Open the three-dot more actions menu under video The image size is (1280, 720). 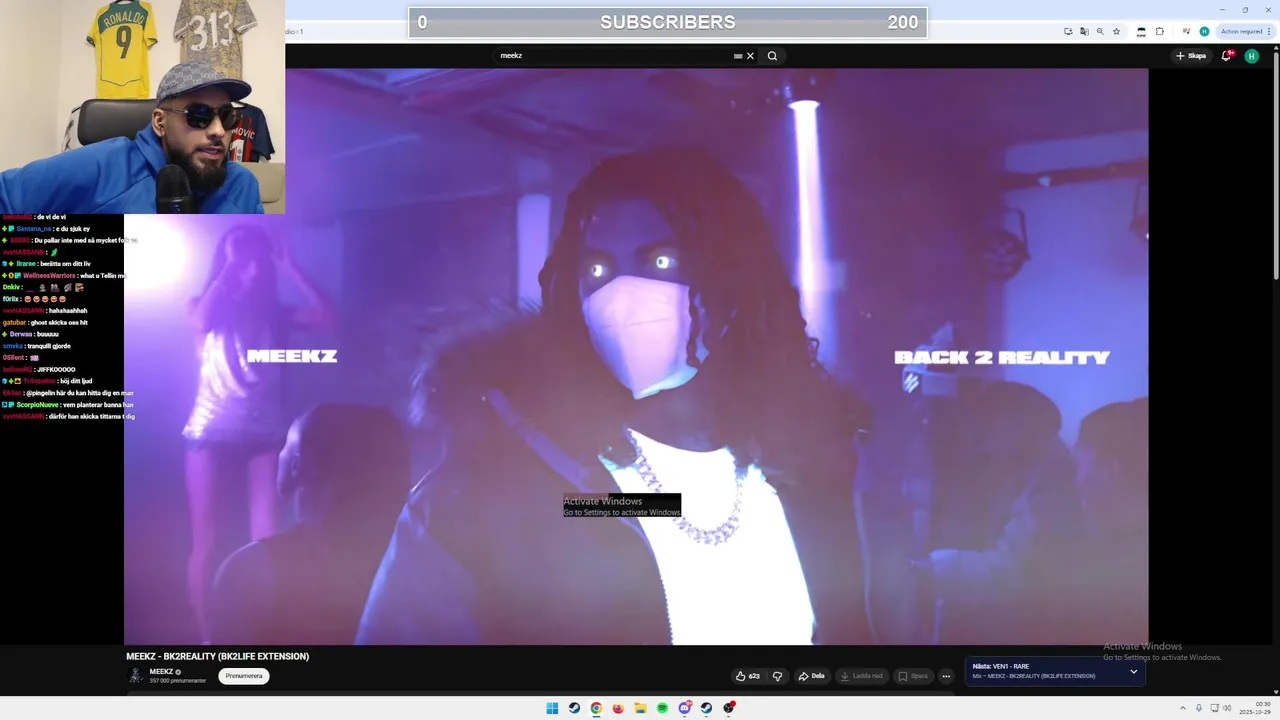point(946,676)
